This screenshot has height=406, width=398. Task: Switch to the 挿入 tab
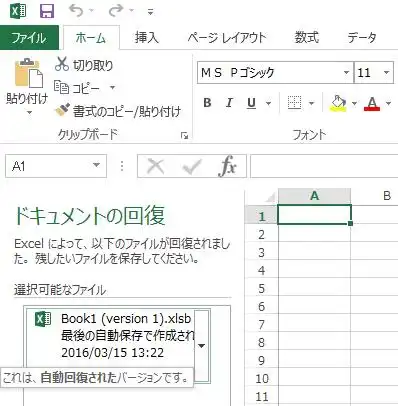click(x=147, y=38)
